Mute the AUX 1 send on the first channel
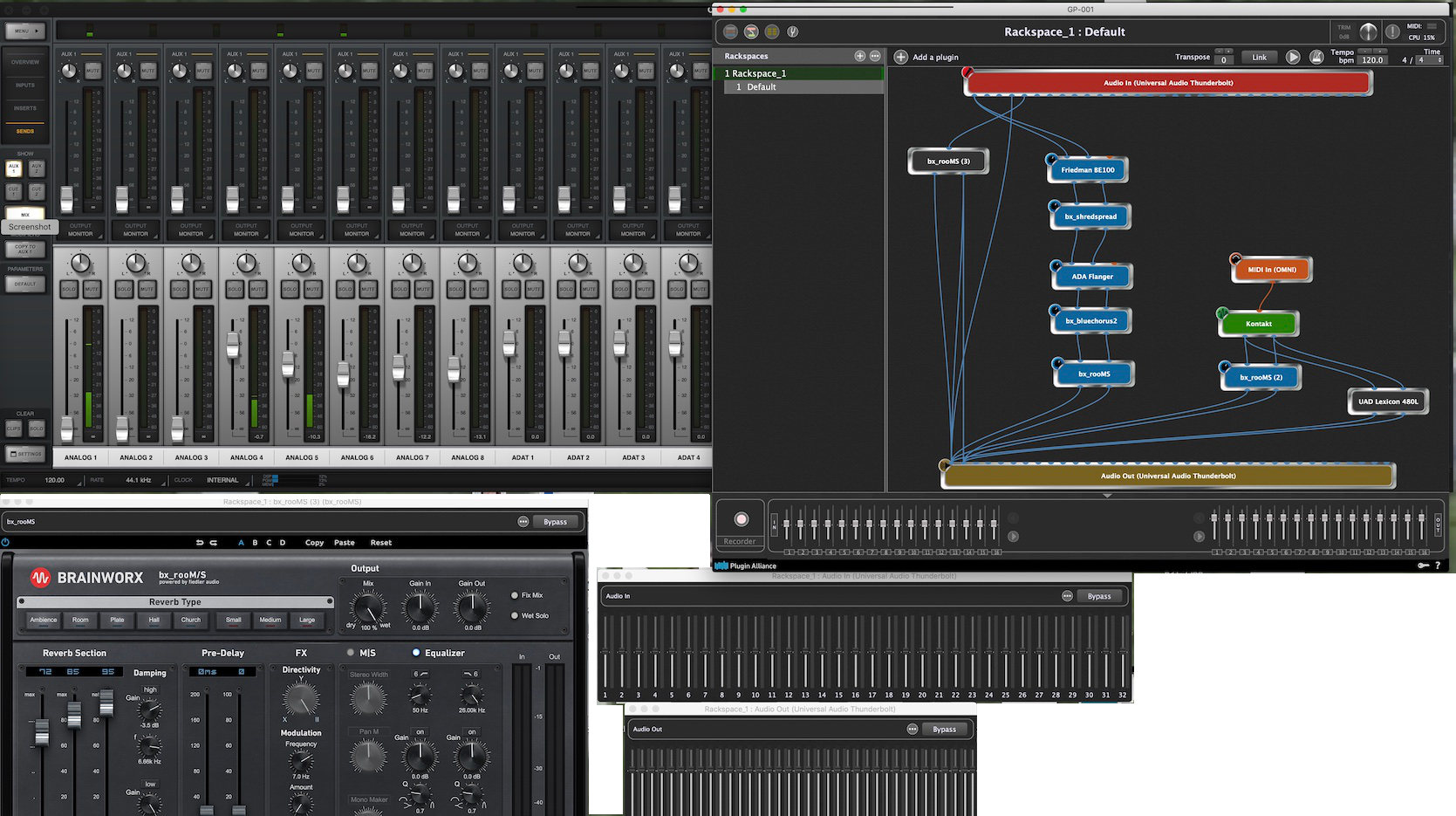 [x=93, y=70]
